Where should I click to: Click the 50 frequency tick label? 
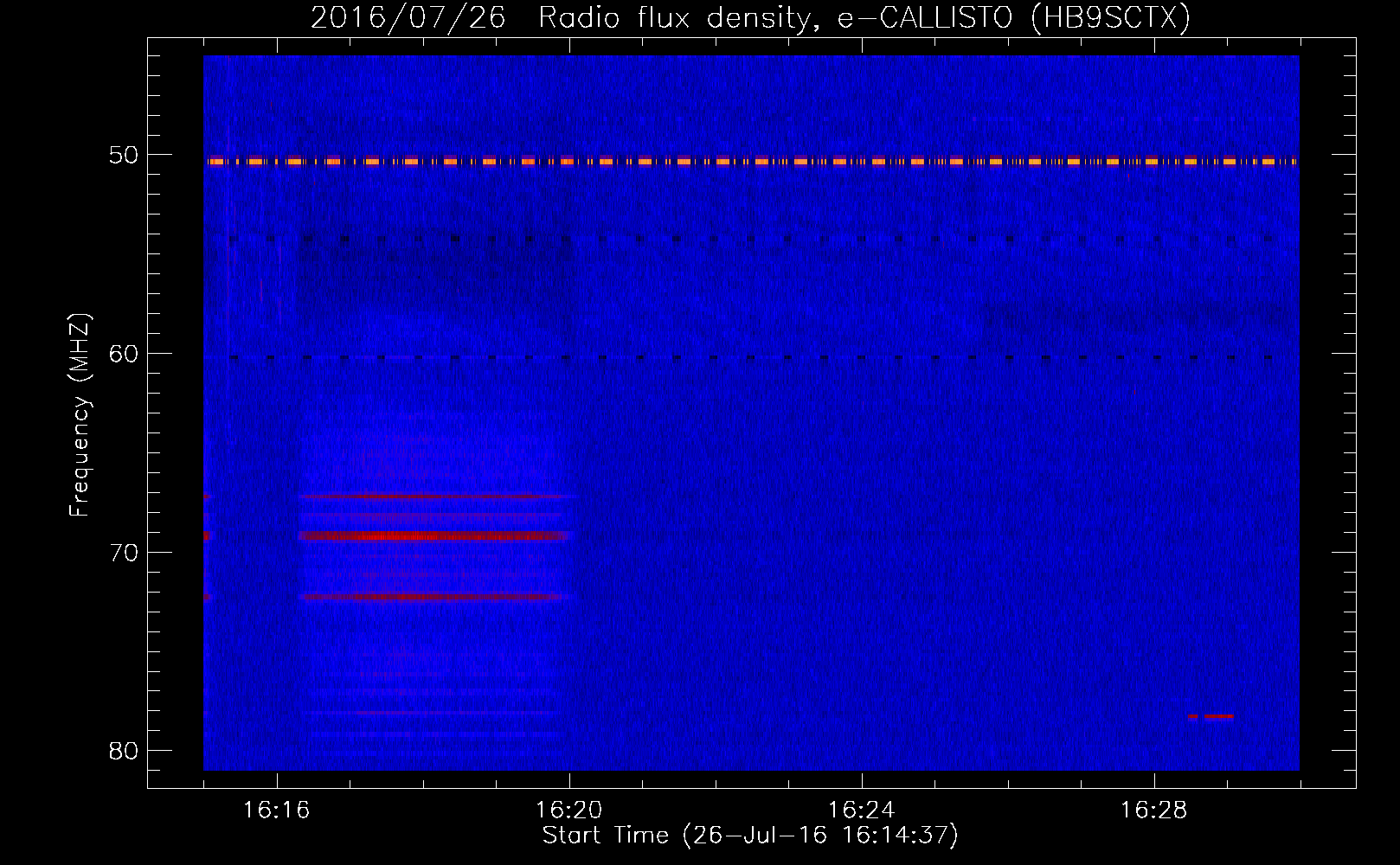(x=124, y=156)
